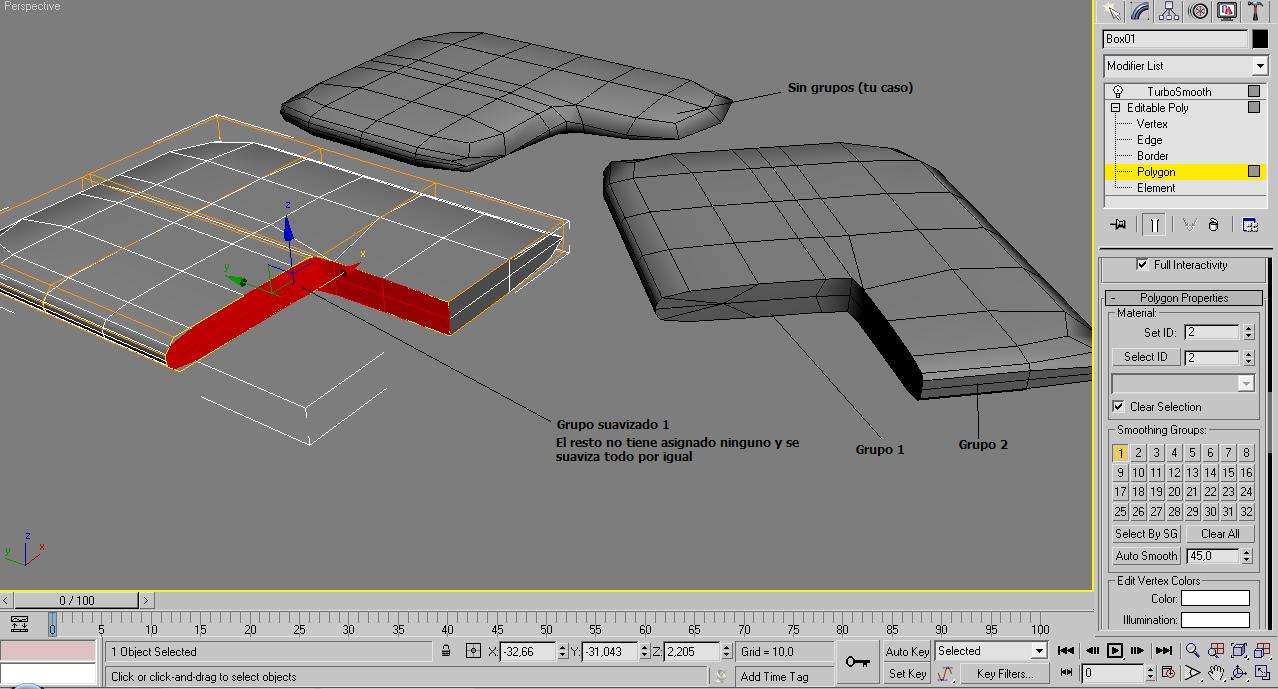Toggle the Set Key button
This screenshot has height=689, width=1278.
point(907,674)
